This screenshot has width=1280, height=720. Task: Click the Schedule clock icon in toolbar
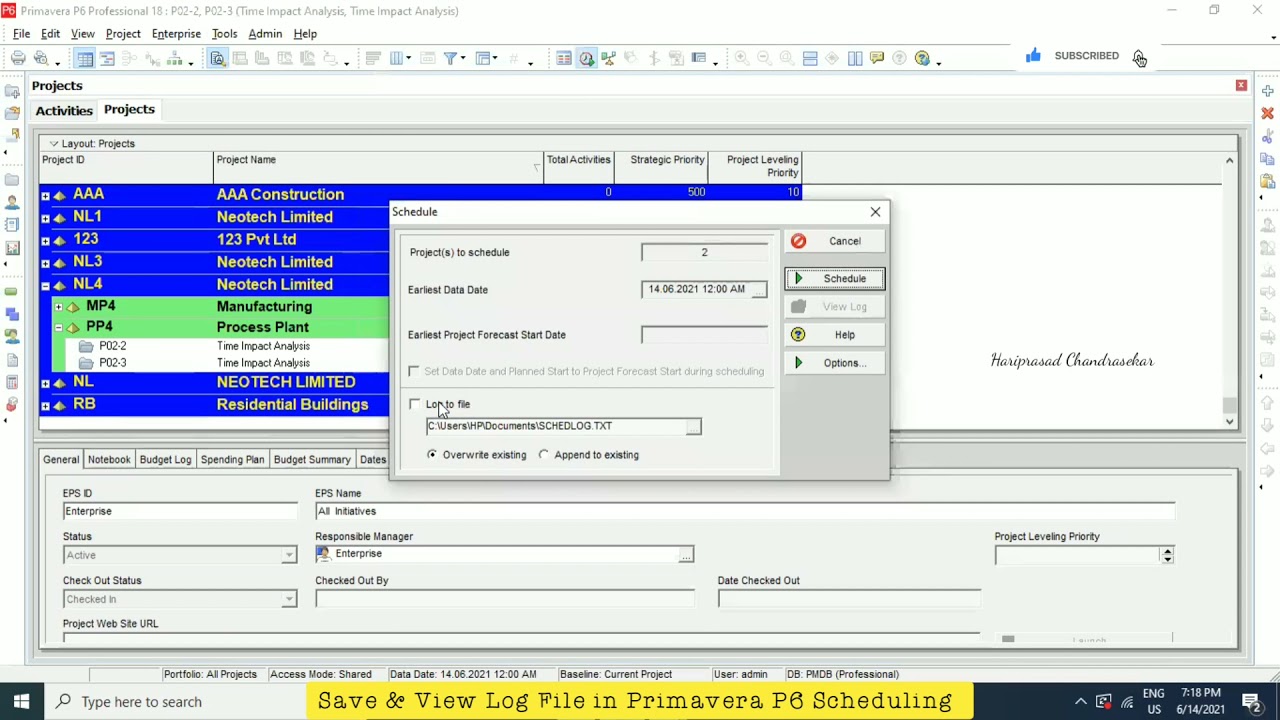pyautogui.click(x=586, y=59)
